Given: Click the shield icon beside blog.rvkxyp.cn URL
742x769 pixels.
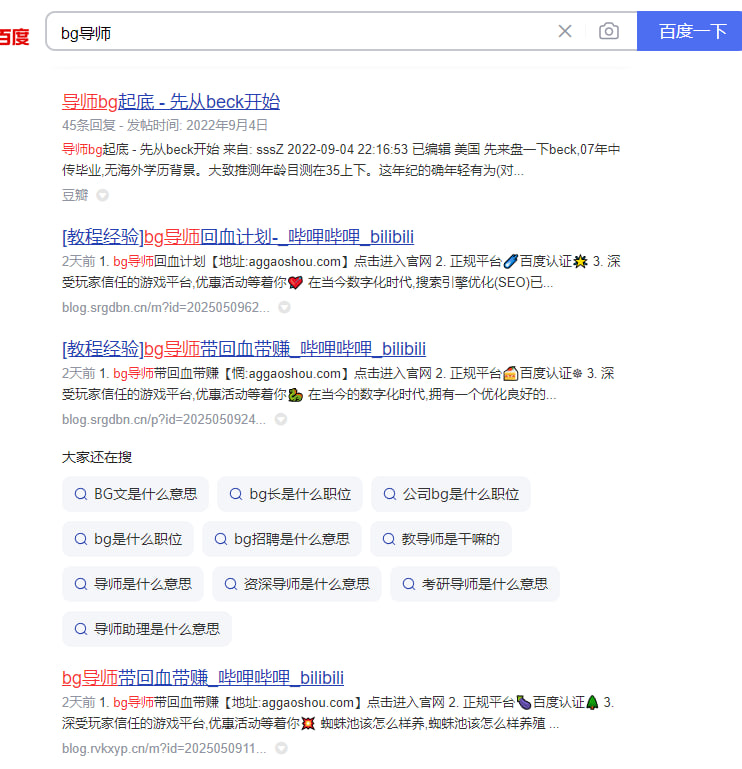Looking at the screenshot, I should [281, 748].
